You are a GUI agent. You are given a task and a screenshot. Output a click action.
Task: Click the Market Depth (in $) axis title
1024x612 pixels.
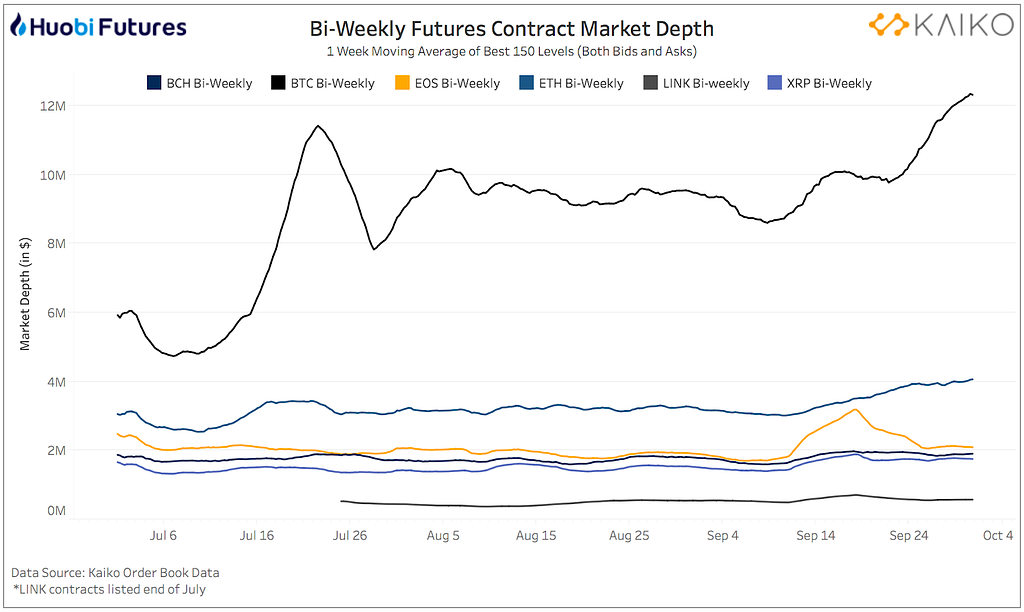[26, 294]
